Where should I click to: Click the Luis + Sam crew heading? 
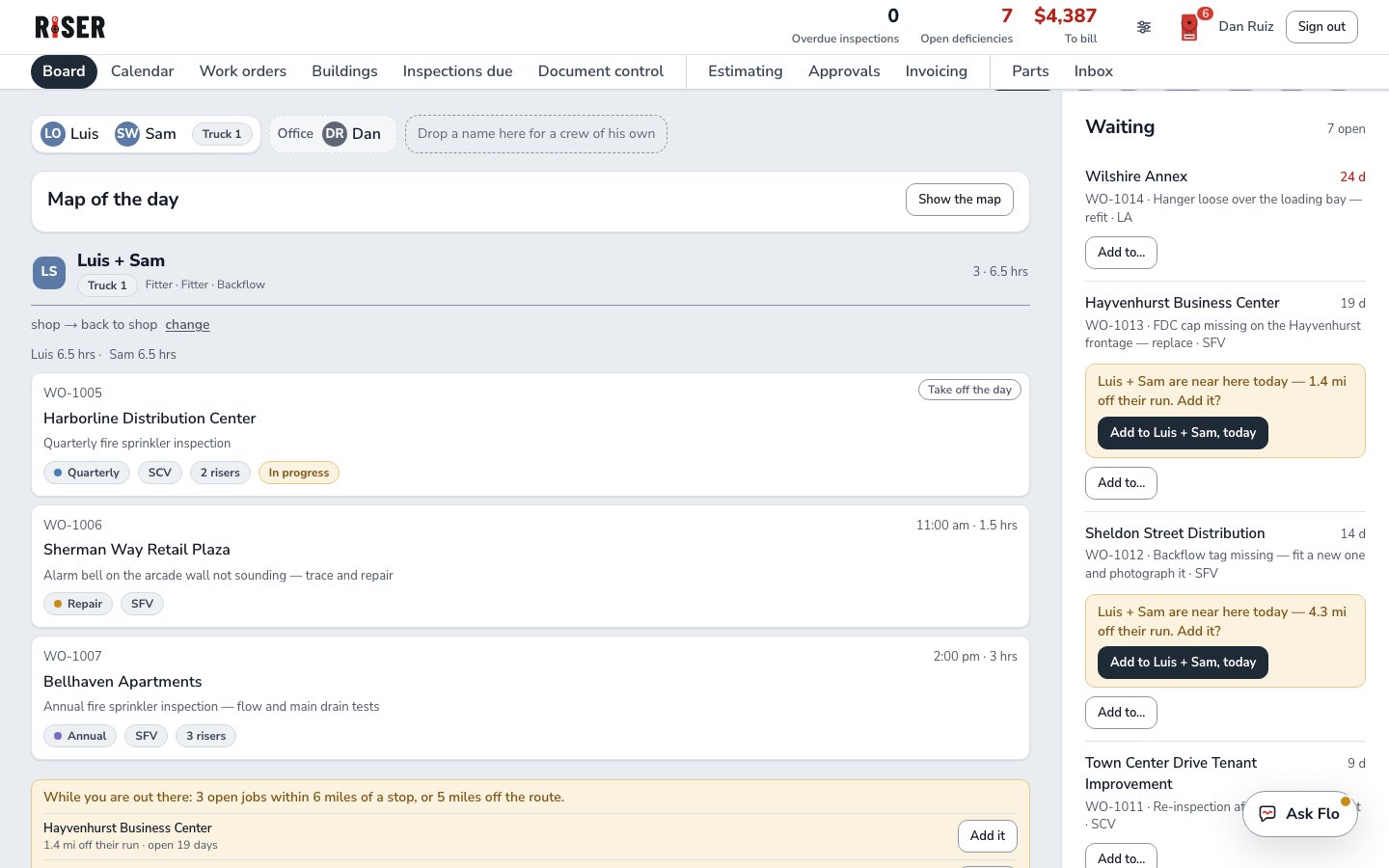click(x=121, y=260)
